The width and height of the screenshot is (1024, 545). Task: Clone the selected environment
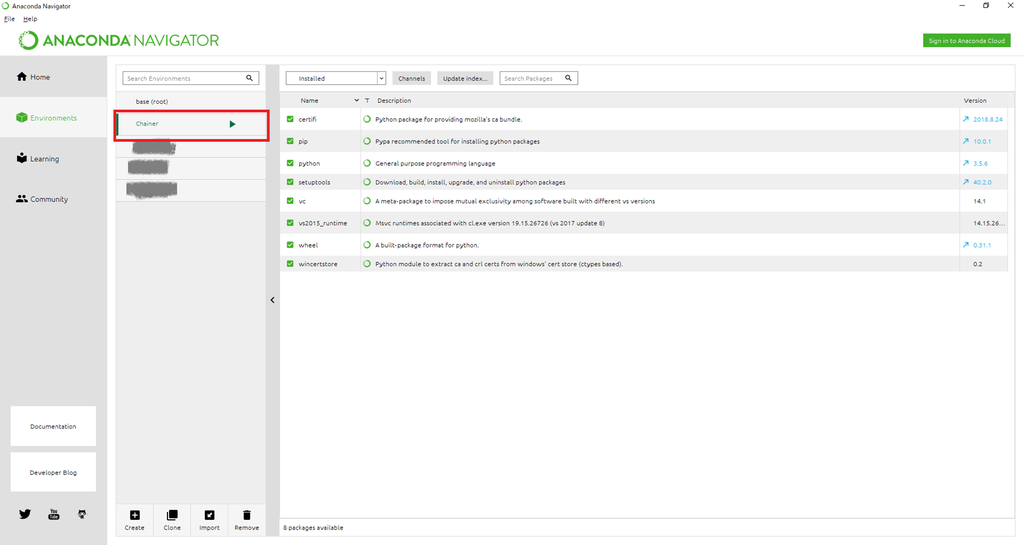(x=172, y=520)
